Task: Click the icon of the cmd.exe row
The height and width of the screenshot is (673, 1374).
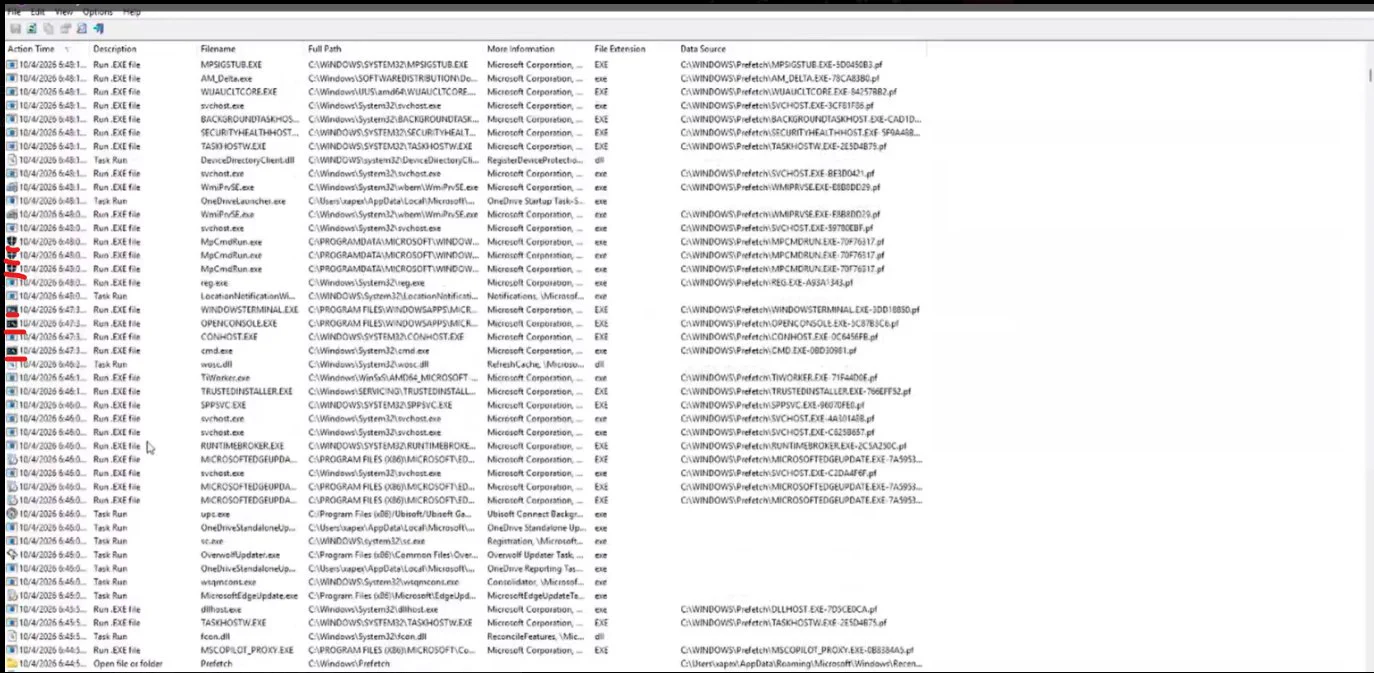Action: click(11, 350)
